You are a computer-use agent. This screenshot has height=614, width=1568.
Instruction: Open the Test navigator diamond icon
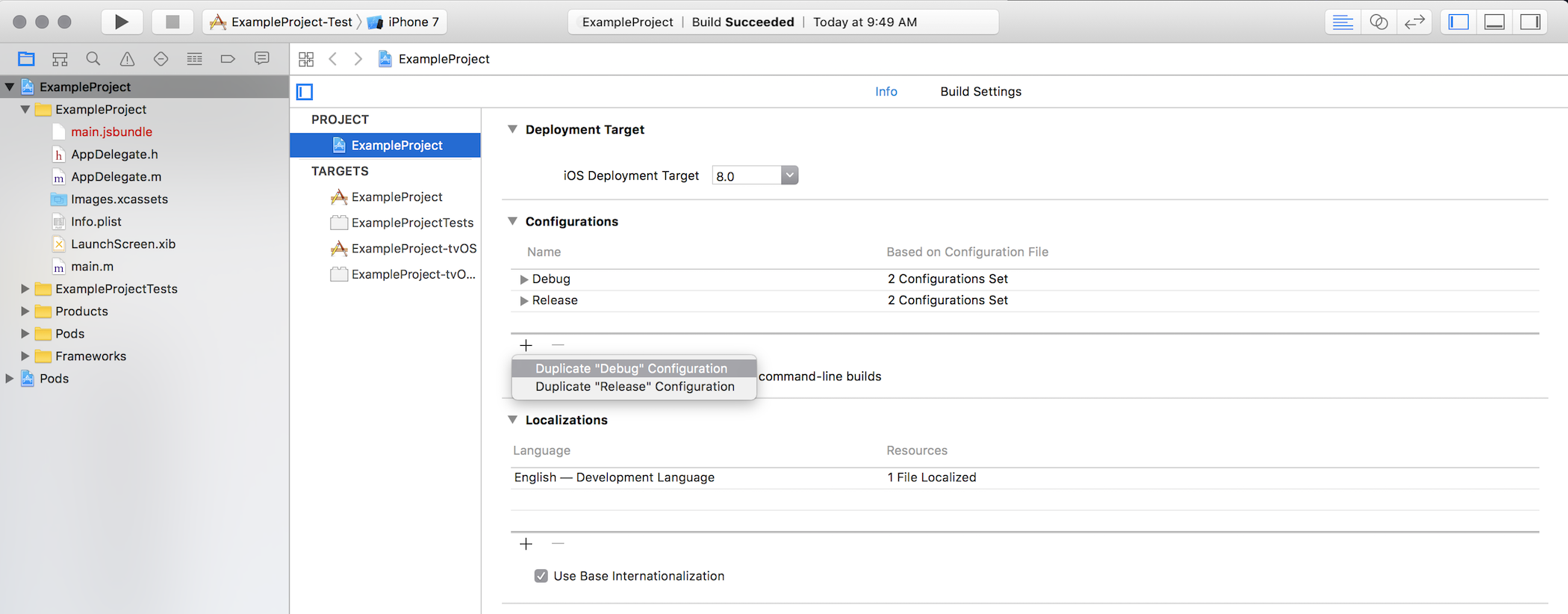coord(161,58)
